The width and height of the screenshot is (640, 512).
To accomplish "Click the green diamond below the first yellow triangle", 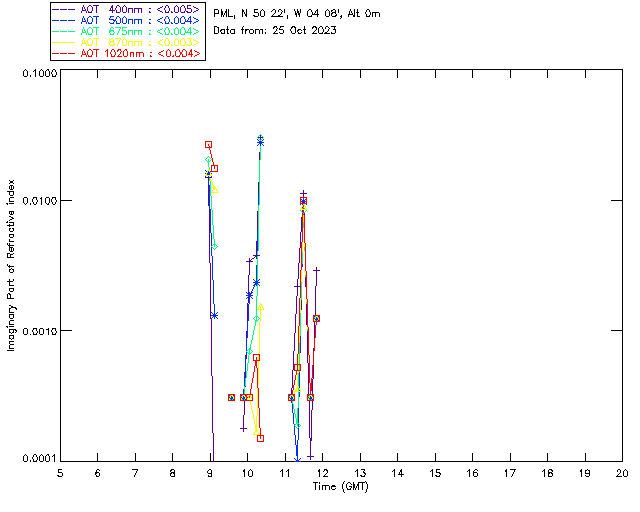I will [x=214, y=245].
